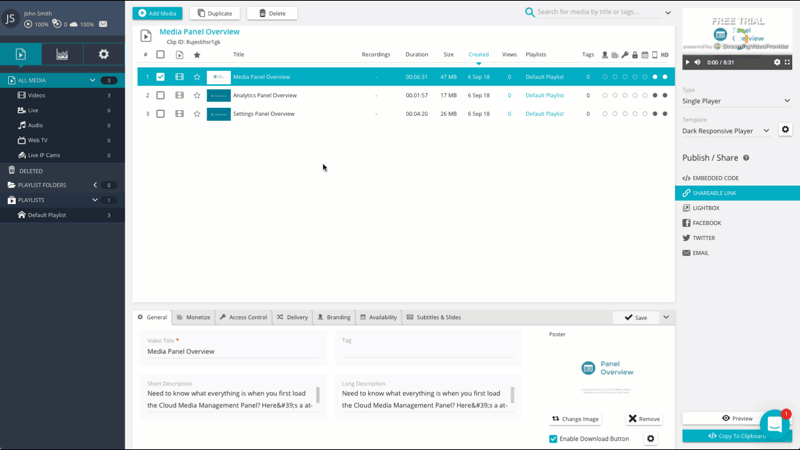800x450 pixels.
Task: Open the Subtitles & Slides tab
Action: pyautogui.click(x=433, y=317)
